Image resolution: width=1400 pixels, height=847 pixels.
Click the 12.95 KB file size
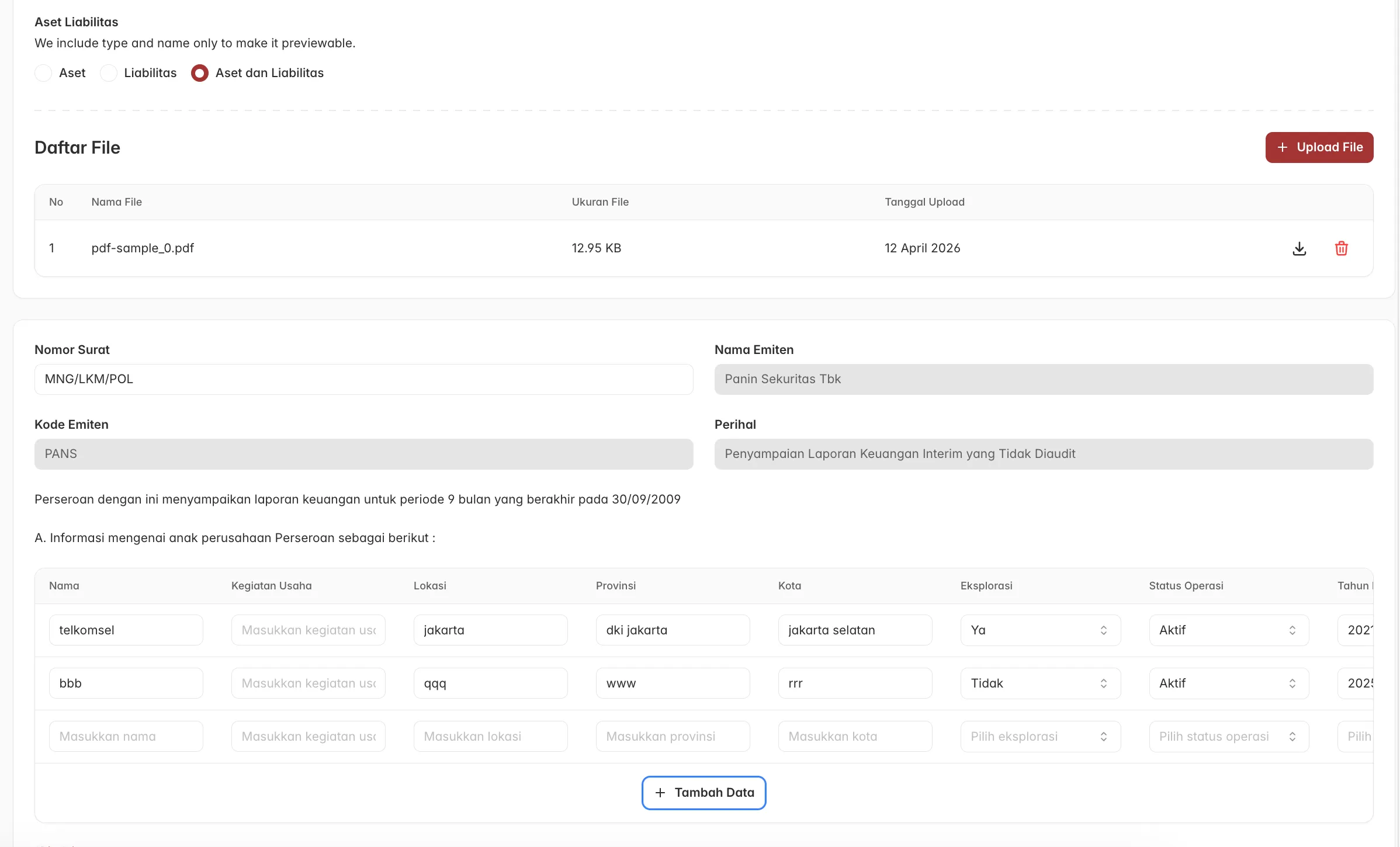pyautogui.click(x=596, y=248)
